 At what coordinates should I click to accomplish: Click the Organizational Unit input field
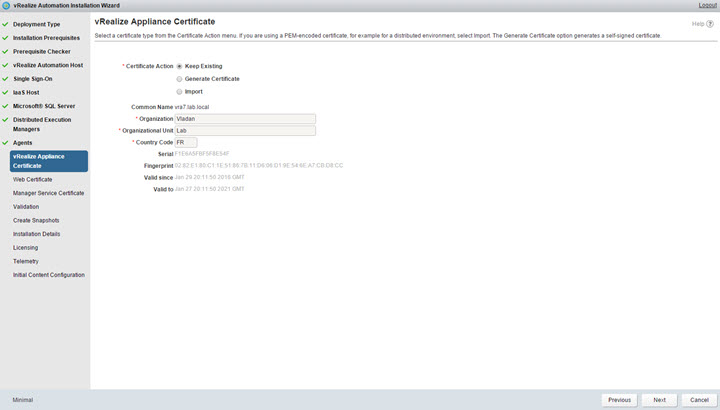pos(245,131)
